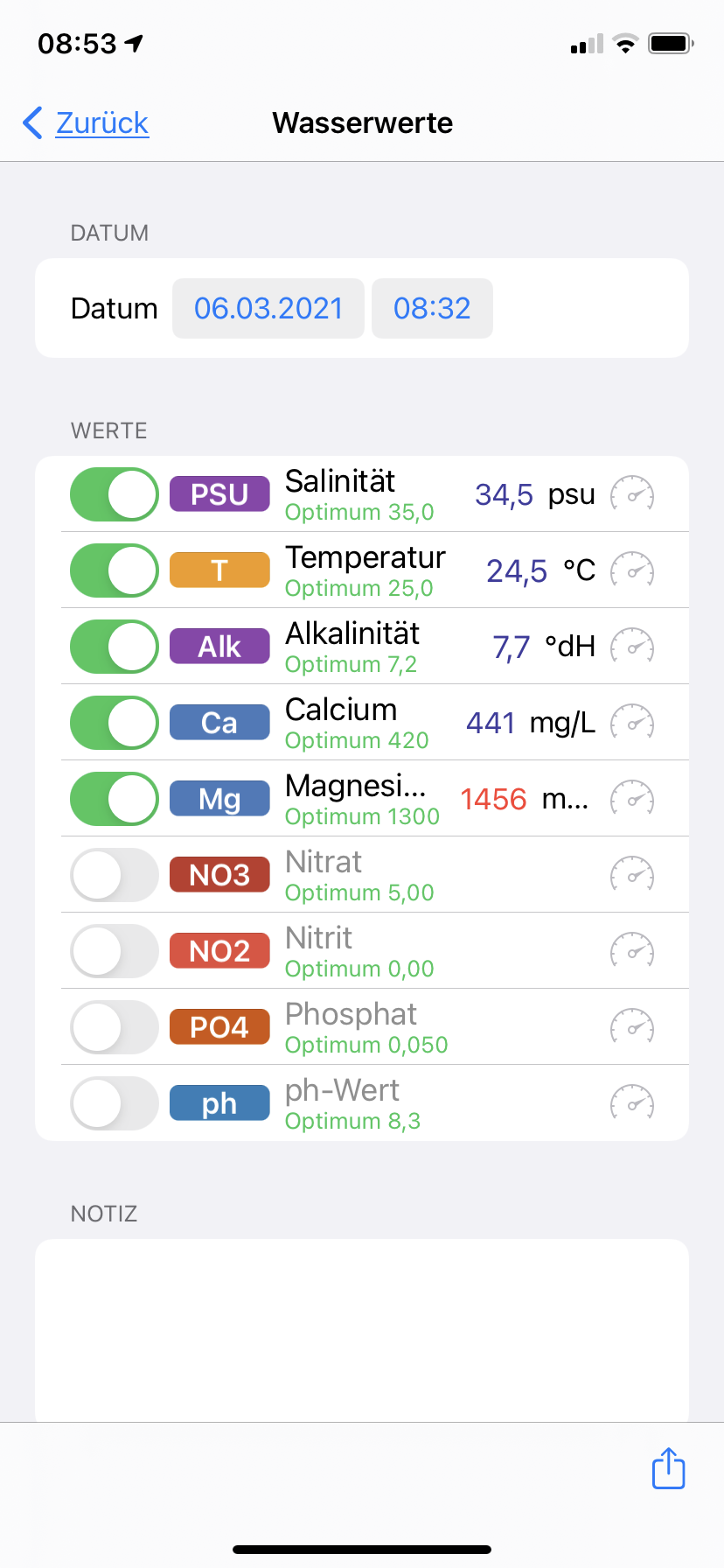Open the gauge icon beside Alkalinität
This screenshot has height=1568, width=724.
click(631, 647)
